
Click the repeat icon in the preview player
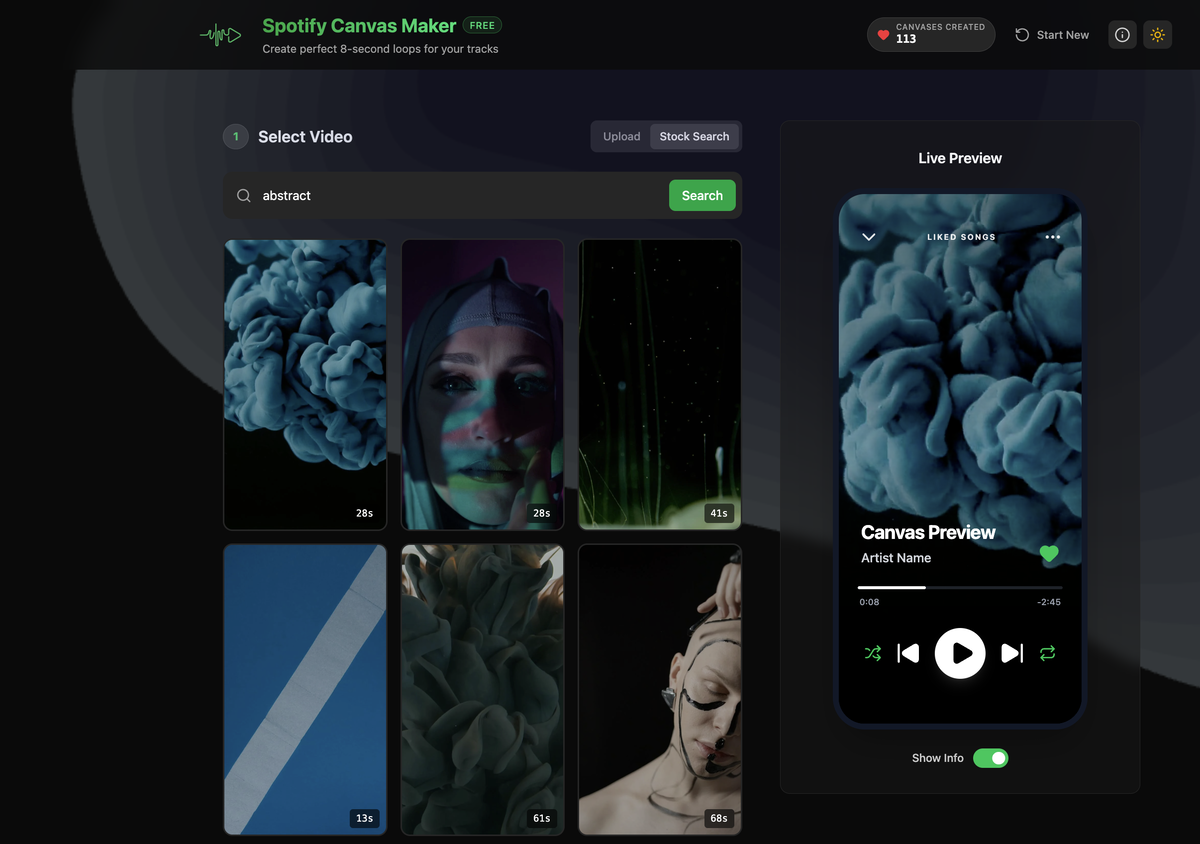(x=1048, y=653)
